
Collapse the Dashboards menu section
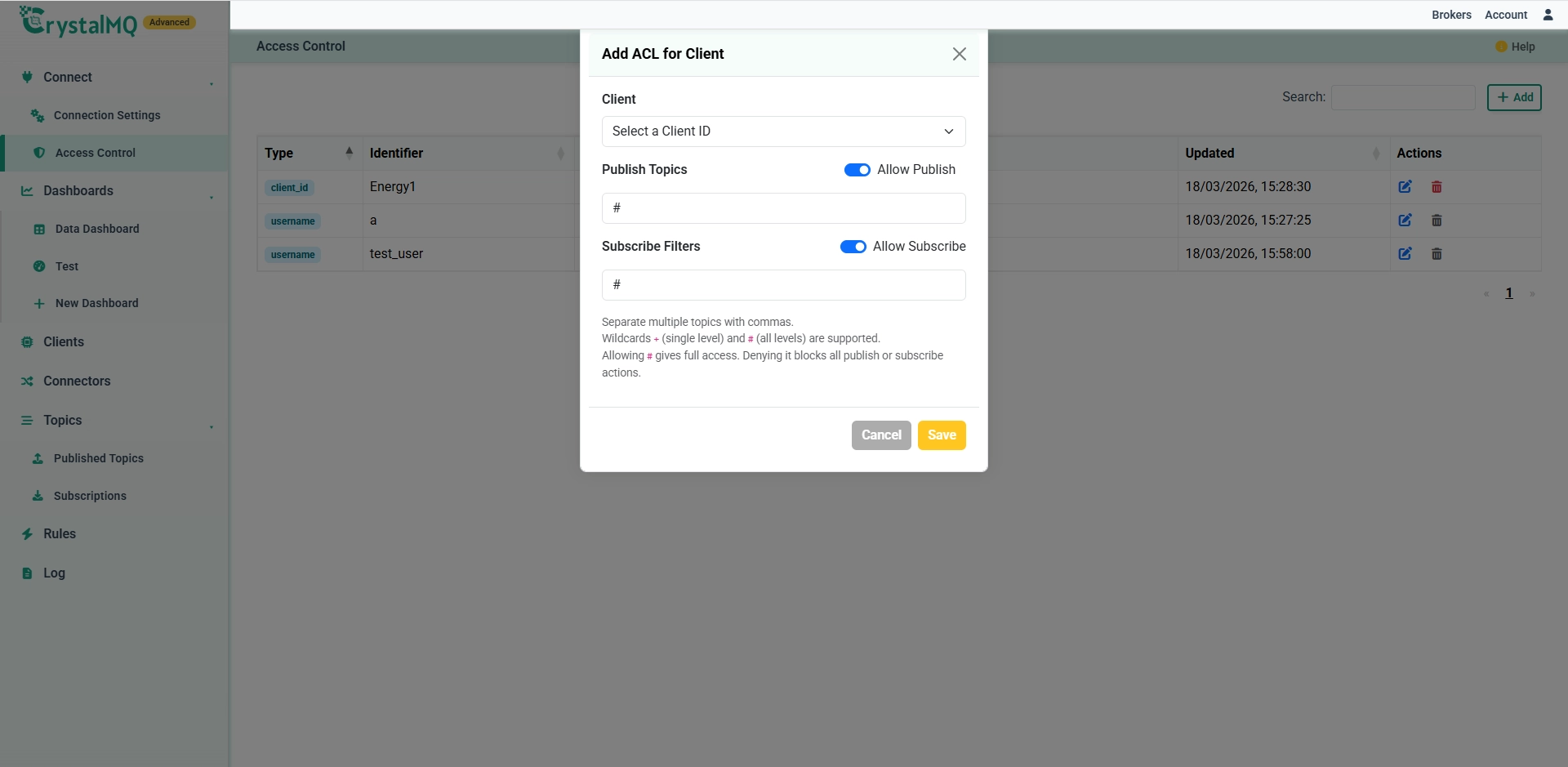(x=212, y=197)
